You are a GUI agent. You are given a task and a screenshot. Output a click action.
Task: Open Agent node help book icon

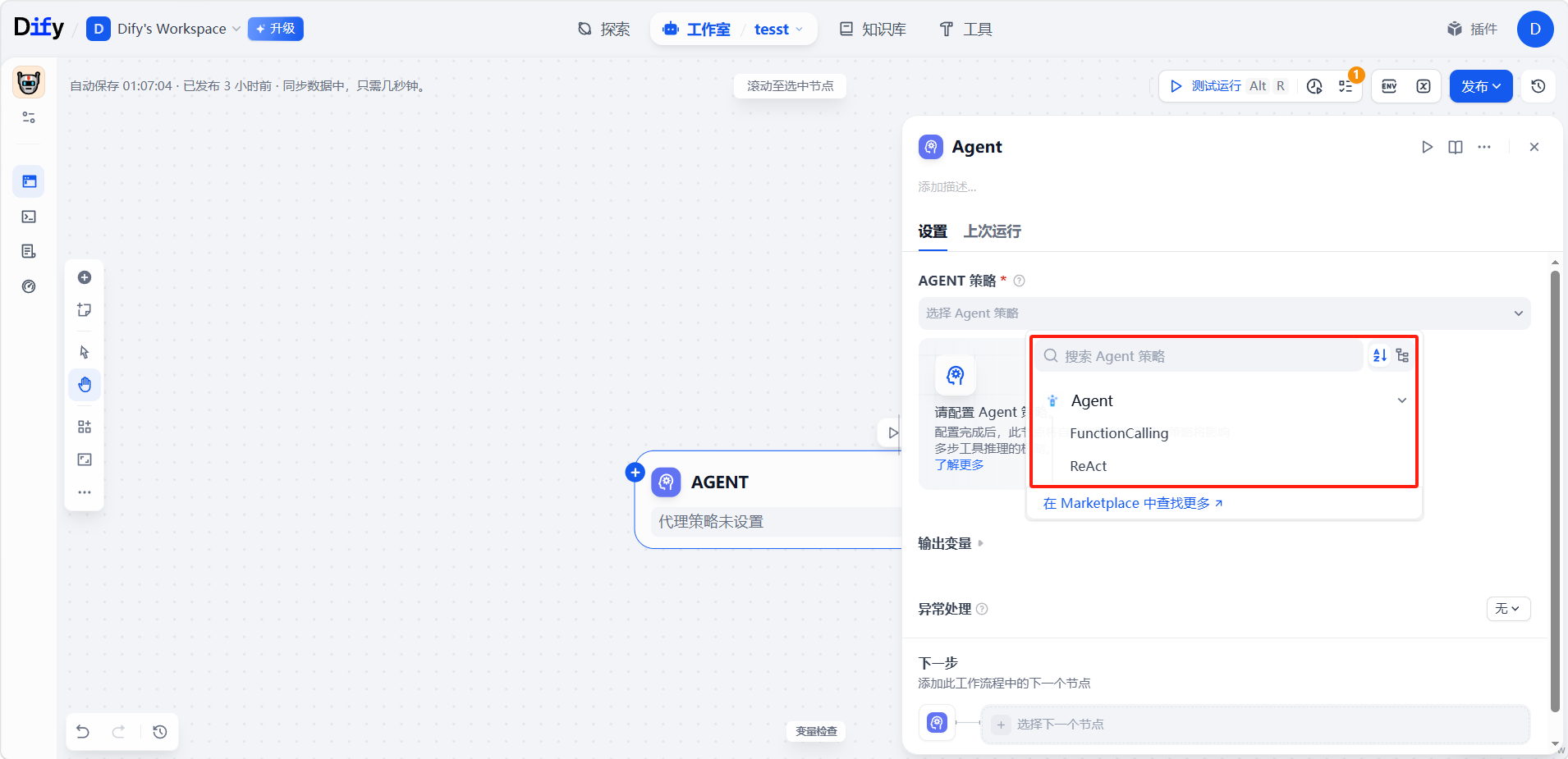point(1456,147)
